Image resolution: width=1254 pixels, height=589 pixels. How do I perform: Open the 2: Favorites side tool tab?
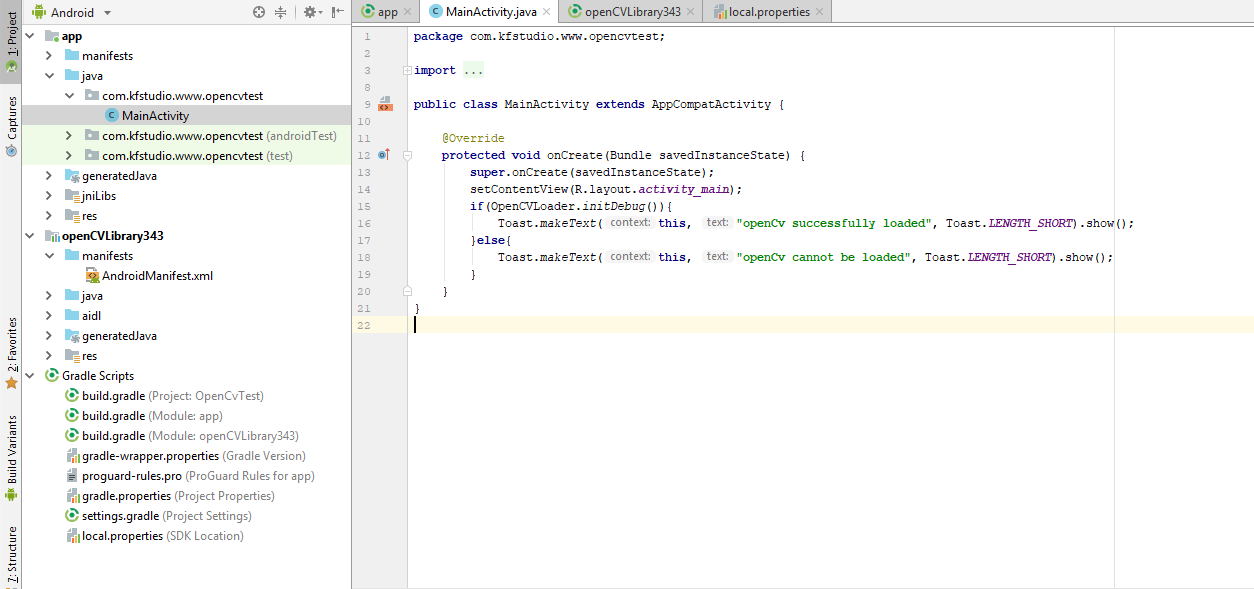pyautogui.click(x=11, y=353)
